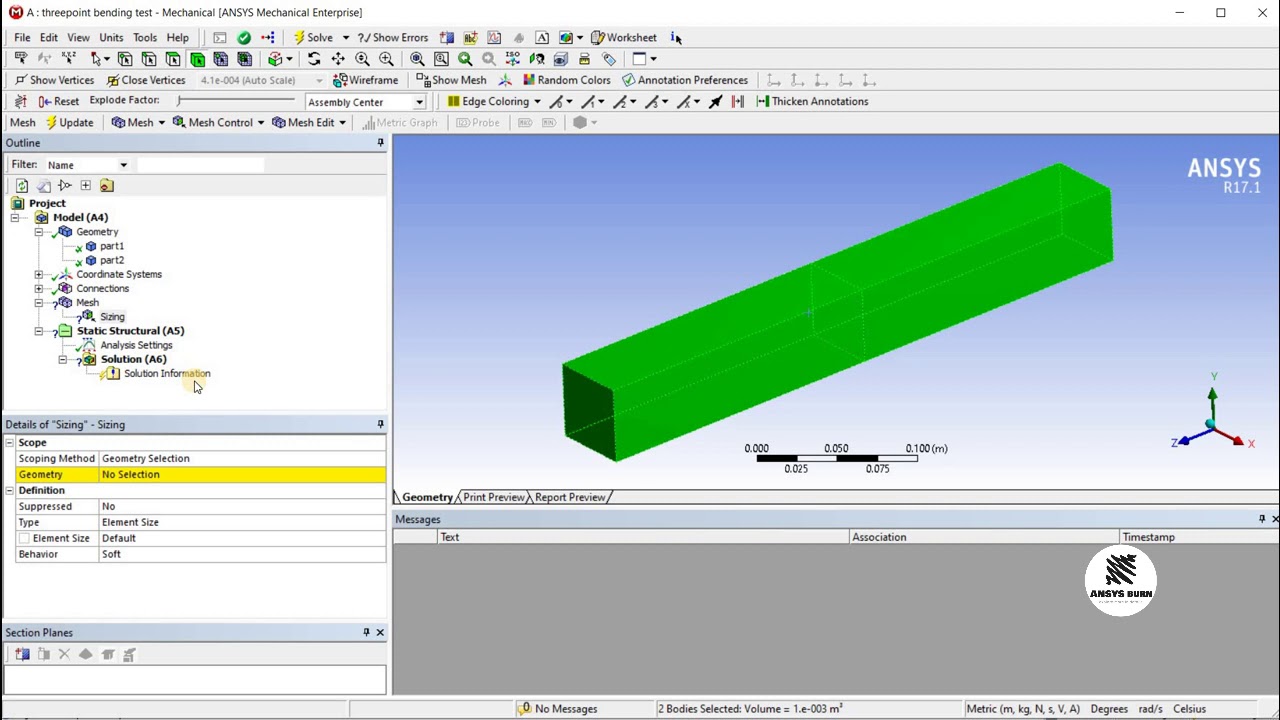
Task: Click the Label direction xyz icon
Action: 68,59
